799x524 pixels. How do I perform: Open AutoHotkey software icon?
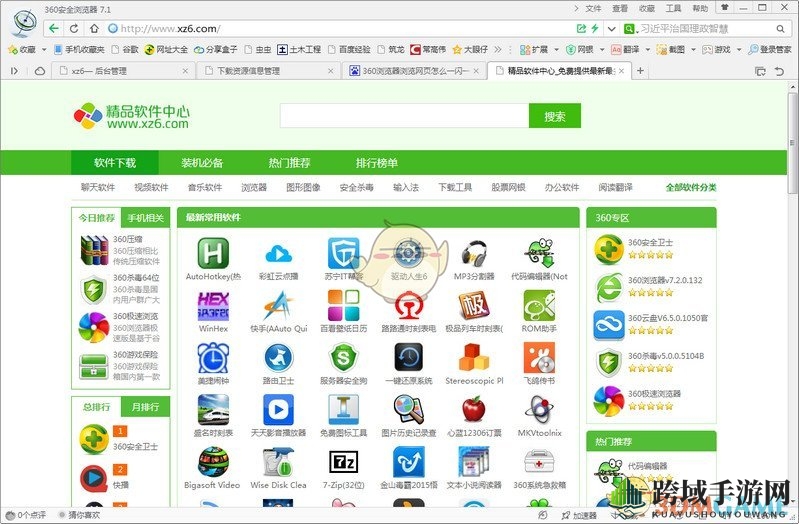(x=213, y=253)
